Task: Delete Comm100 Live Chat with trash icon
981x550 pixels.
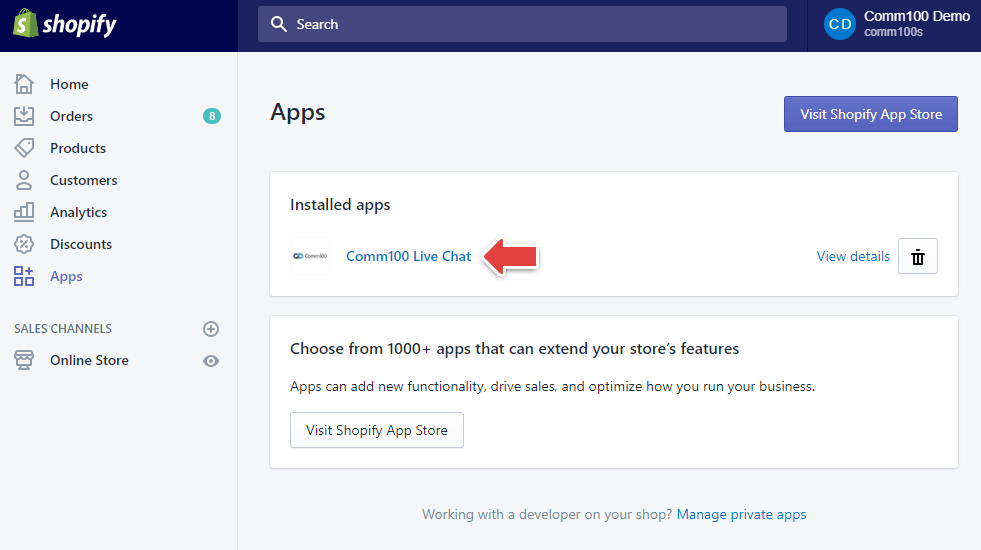Action: click(917, 256)
